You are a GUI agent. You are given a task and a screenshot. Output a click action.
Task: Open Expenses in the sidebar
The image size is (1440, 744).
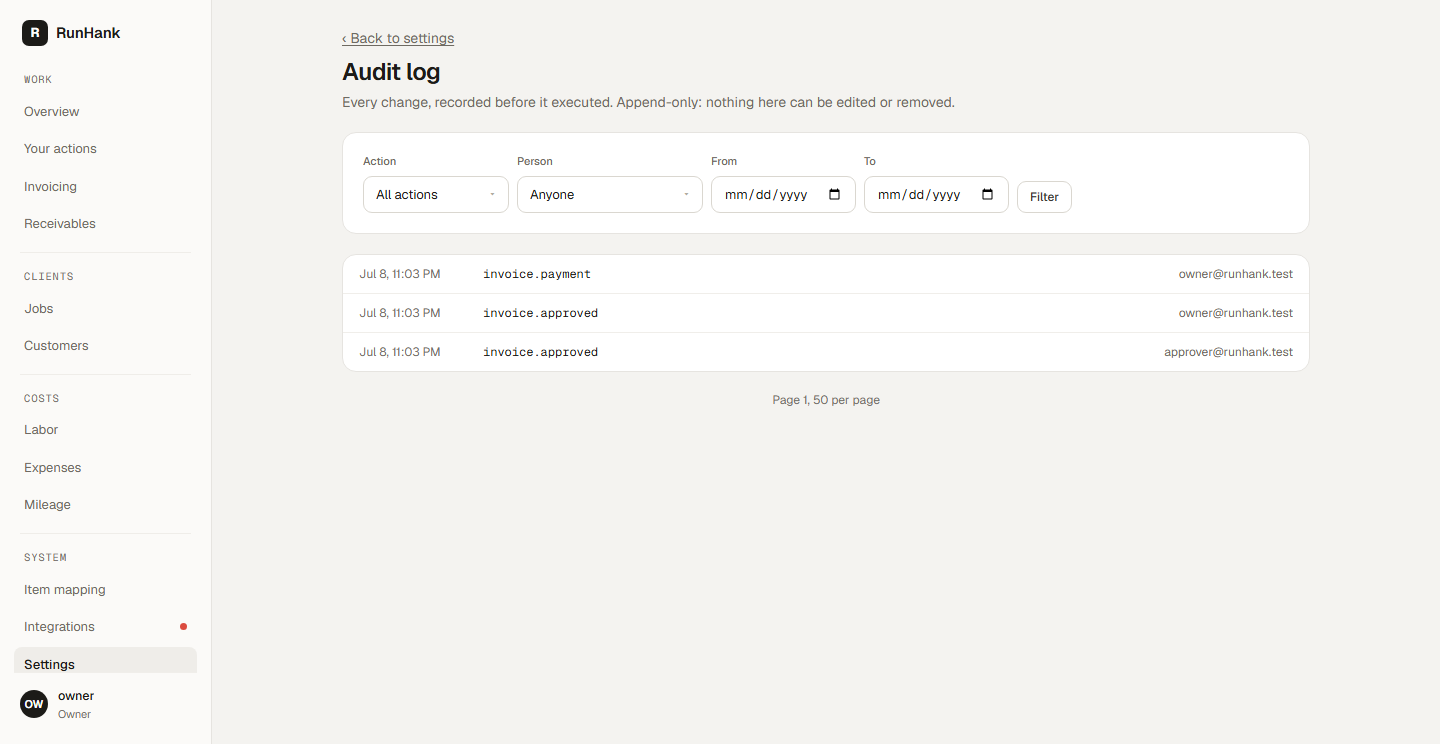pyautogui.click(x=105, y=468)
